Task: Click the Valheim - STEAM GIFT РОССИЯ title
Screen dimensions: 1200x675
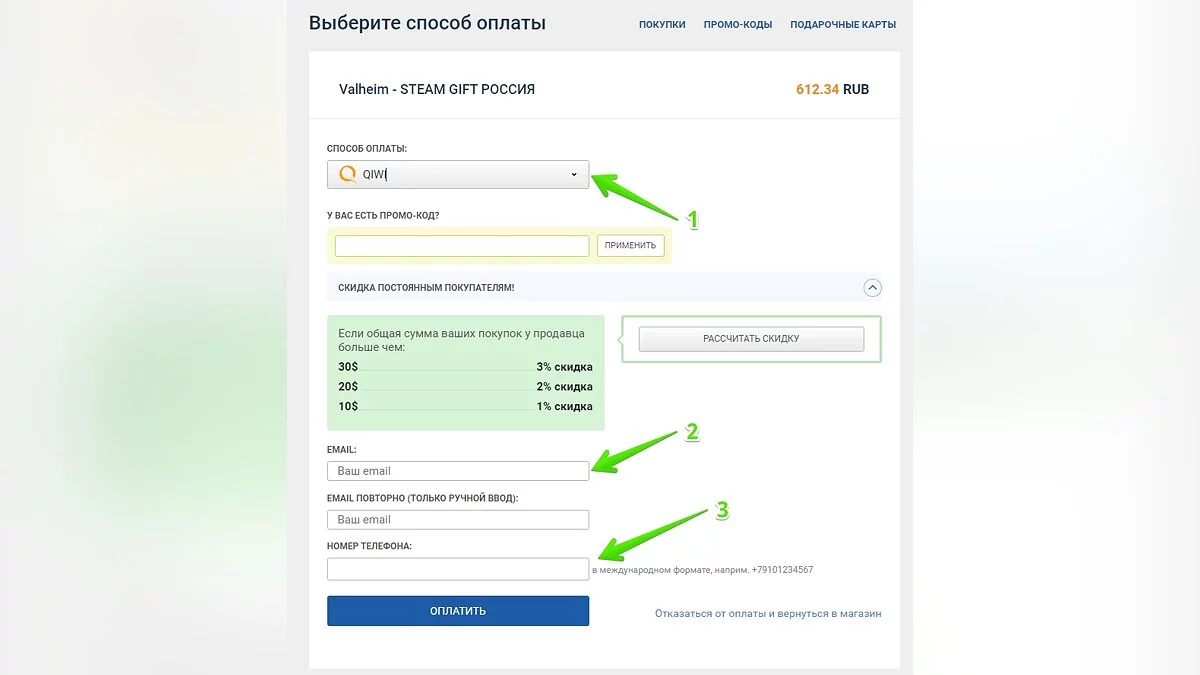Action: pyautogui.click(x=437, y=89)
